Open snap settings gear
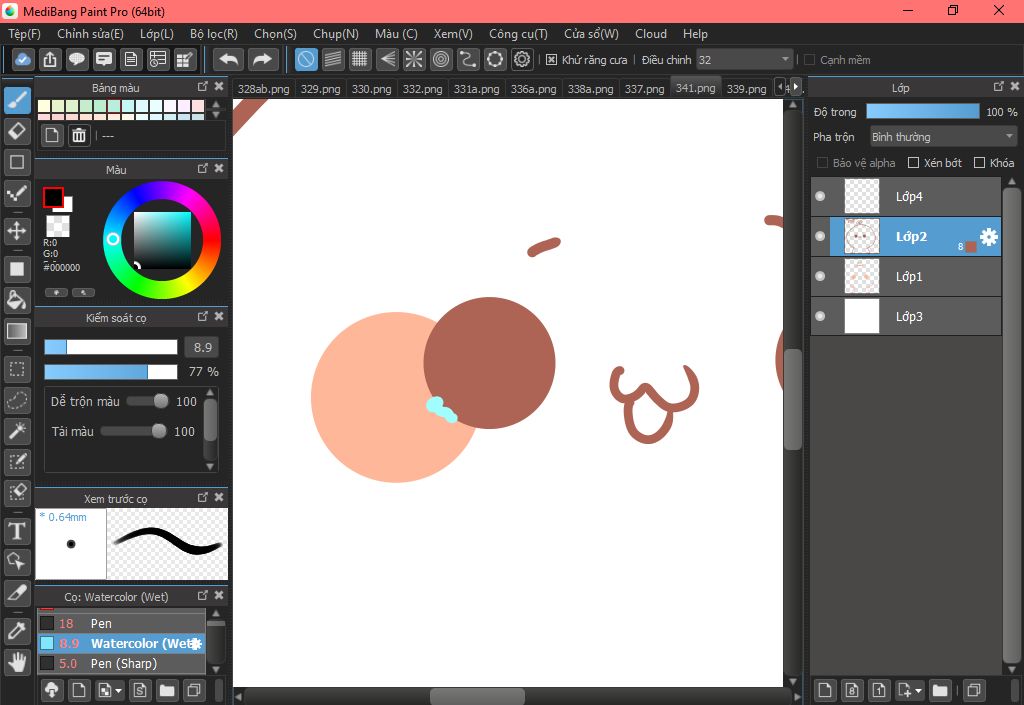This screenshot has height=705, width=1024. click(522, 59)
